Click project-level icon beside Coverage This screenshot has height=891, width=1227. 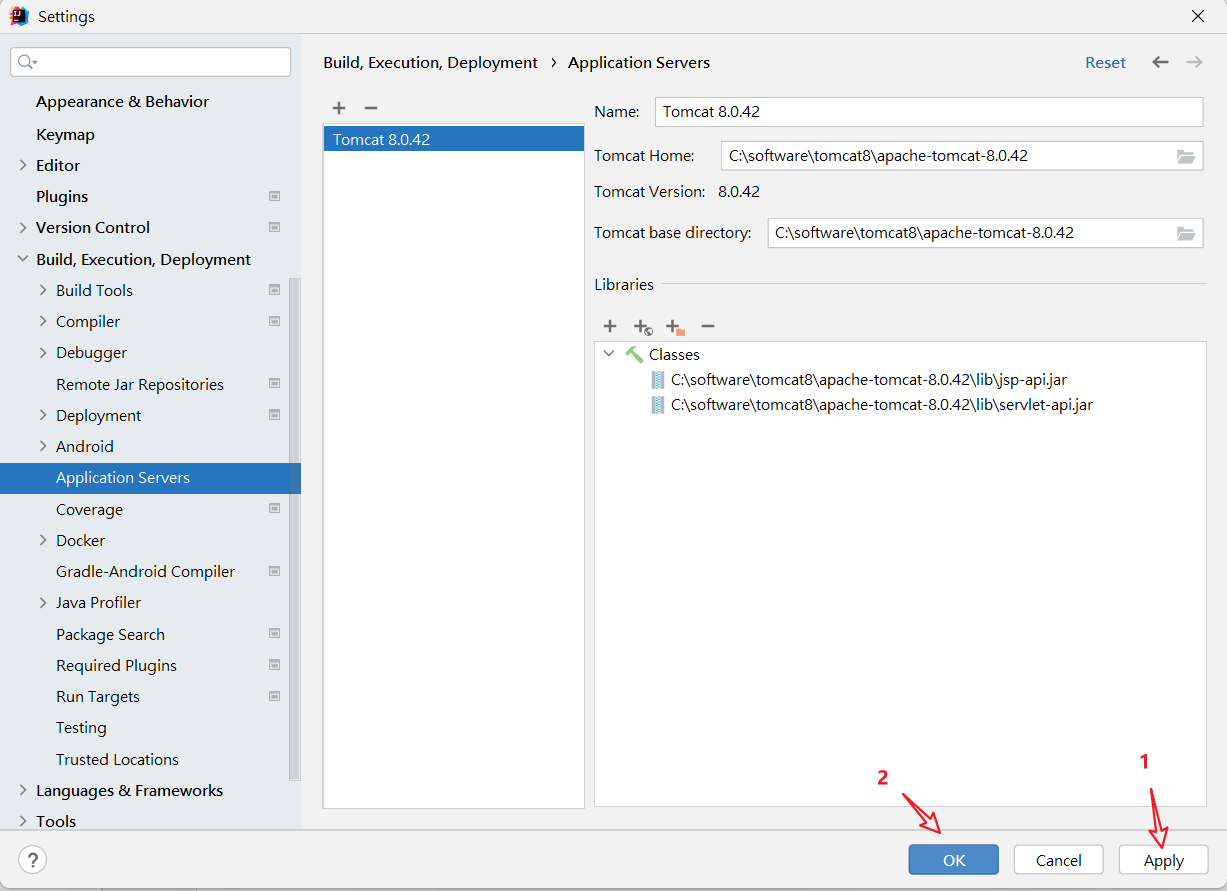274,509
